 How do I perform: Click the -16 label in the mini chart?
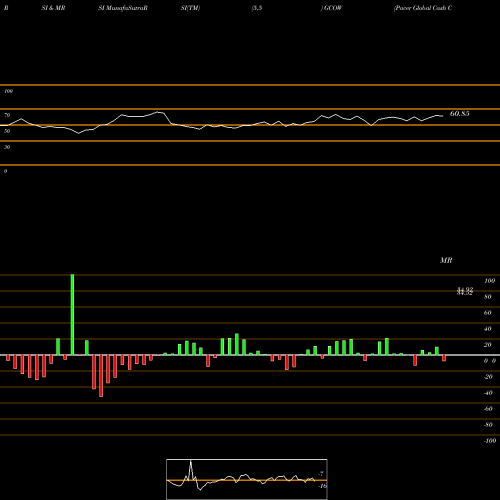click(322, 486)
